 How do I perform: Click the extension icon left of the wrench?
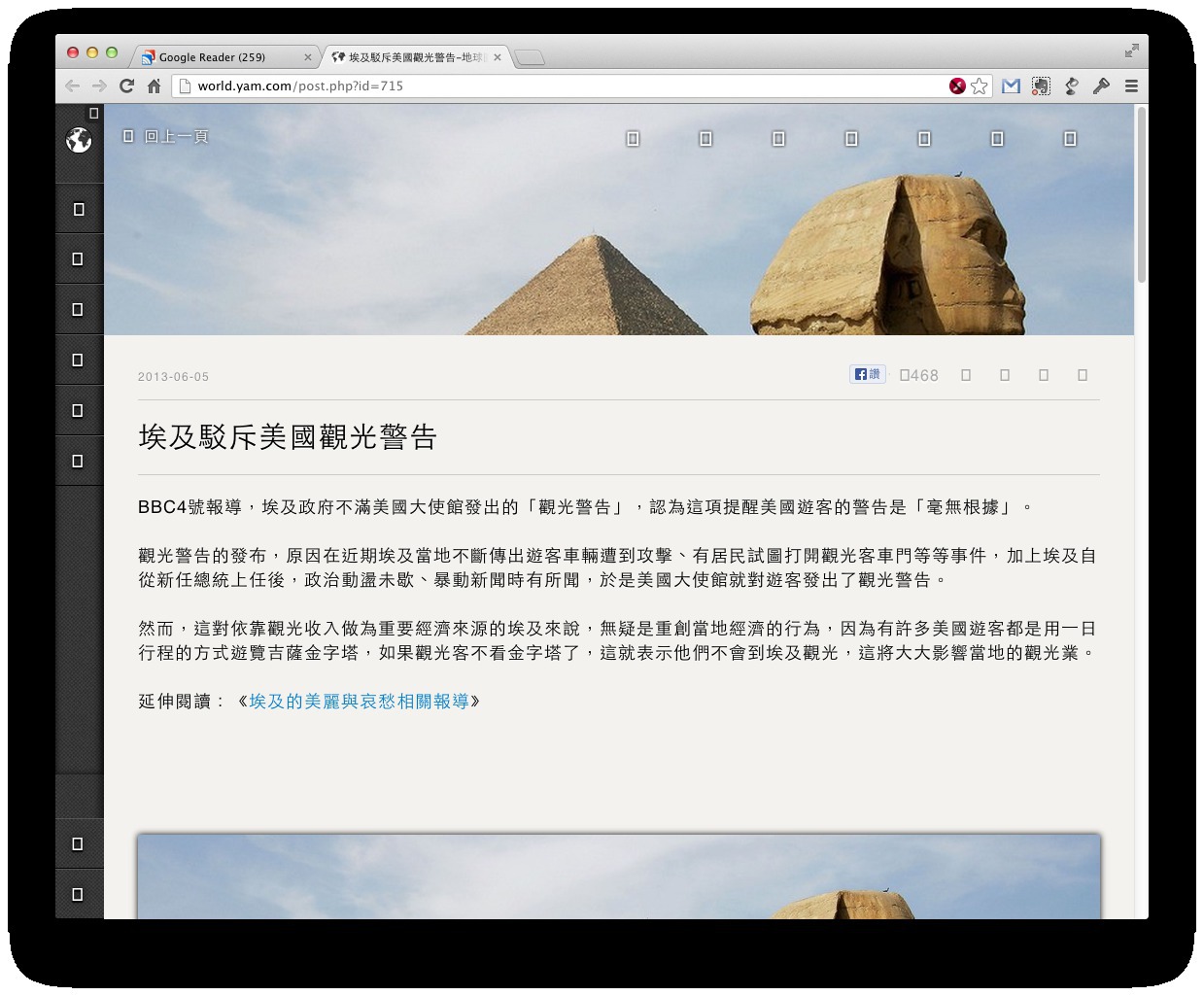1071,86
